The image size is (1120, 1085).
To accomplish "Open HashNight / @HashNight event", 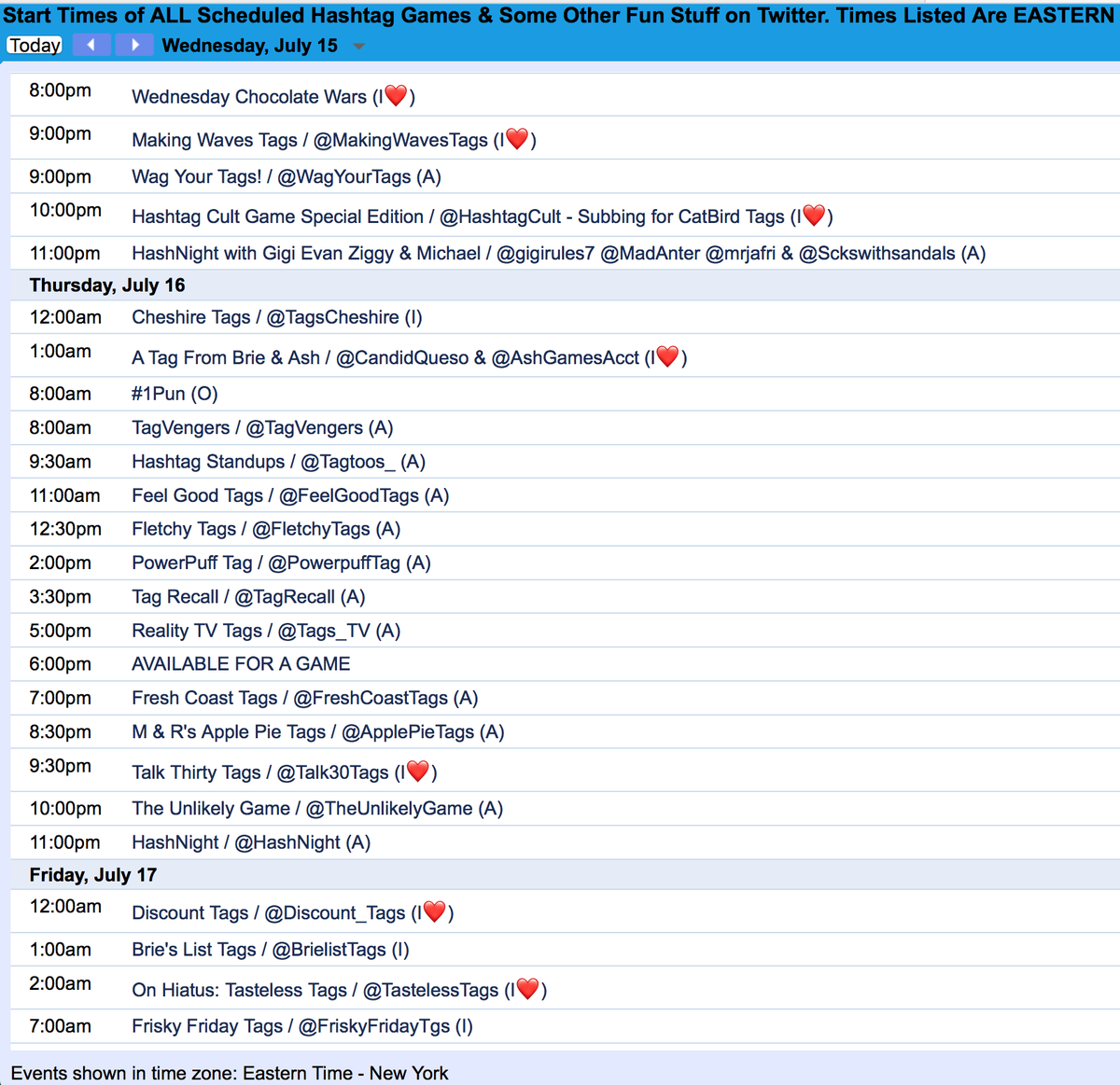I will 251,842.
